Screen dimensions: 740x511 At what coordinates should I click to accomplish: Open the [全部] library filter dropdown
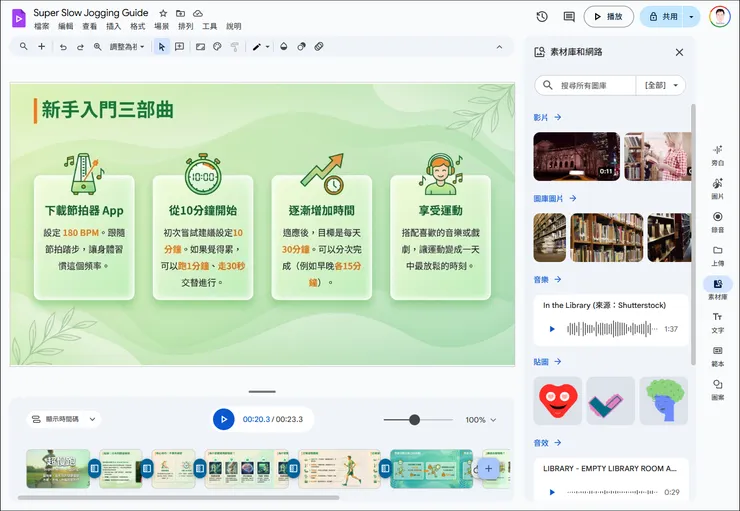(x=661, y=85)
